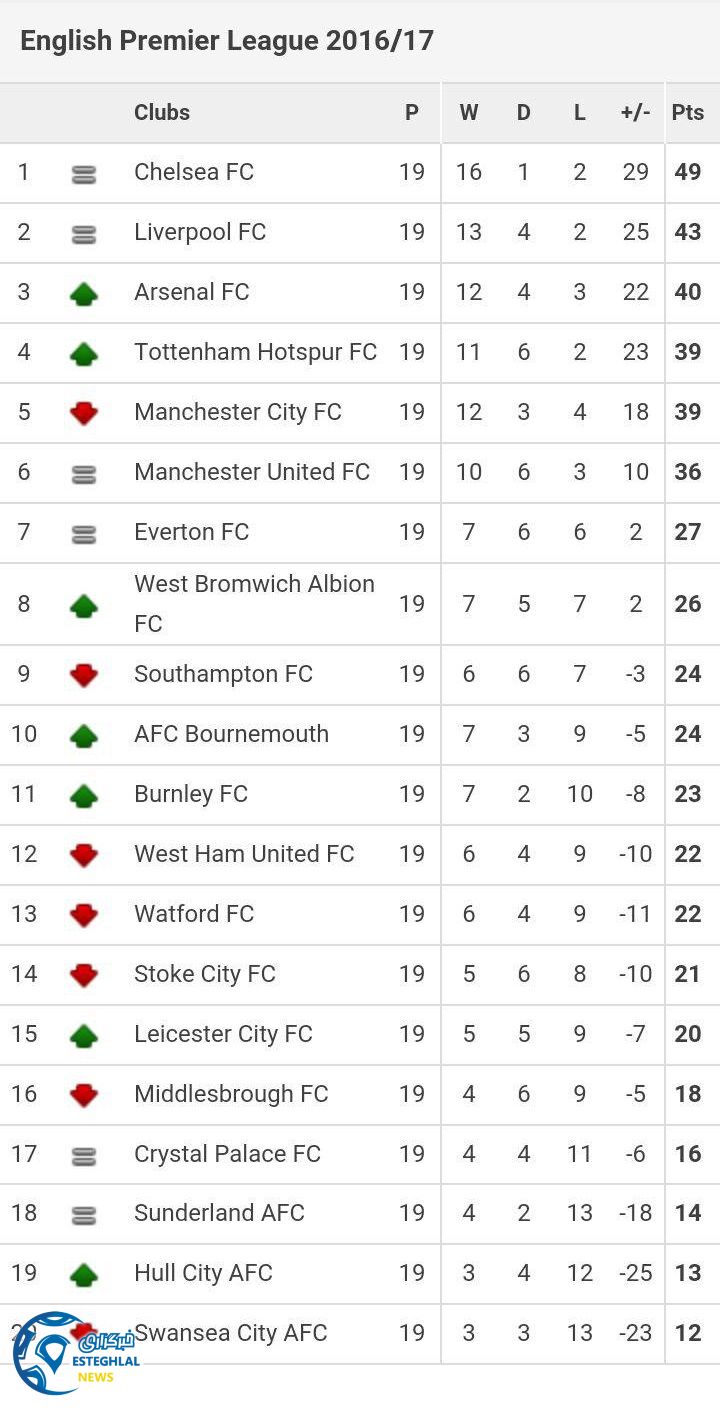Click the green up arrow beside Hull City AFC
This screenshot has height=1417, width=720.
(x=84, y=1274)
